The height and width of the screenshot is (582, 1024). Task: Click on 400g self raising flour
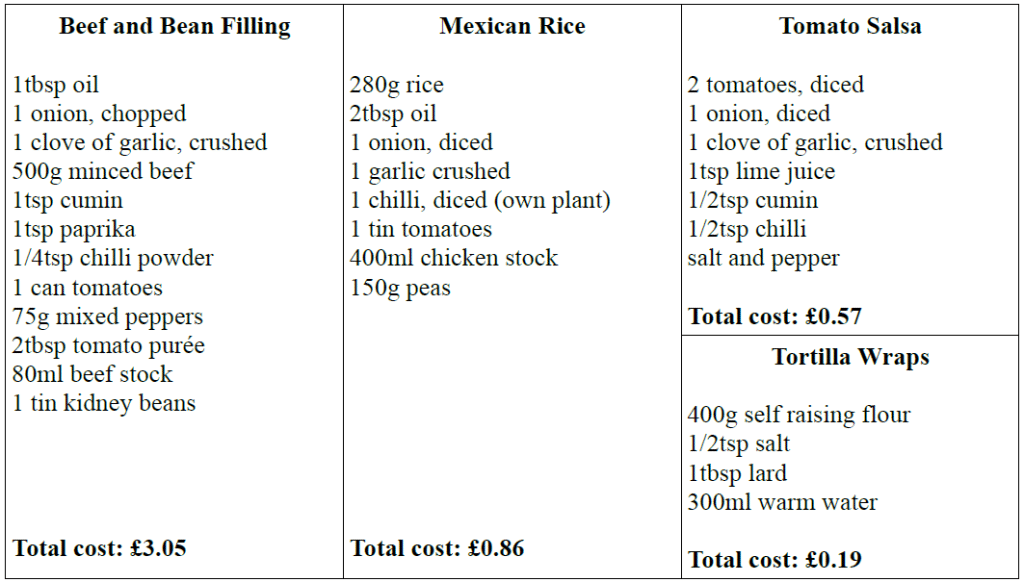799,415
